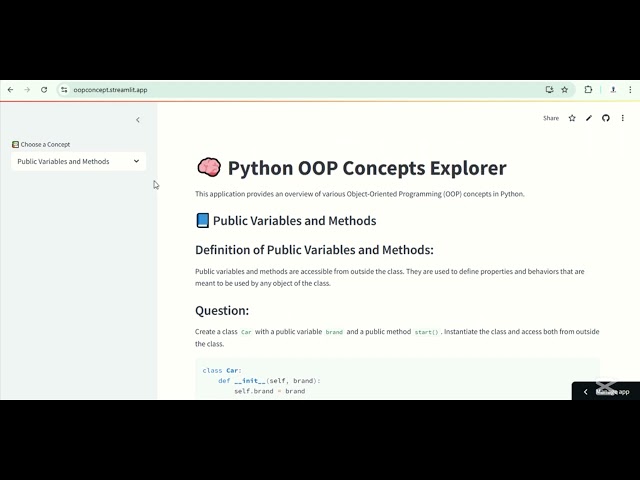This screenshot has height=480, width=640.
Task: View site information icon in address bar
Action: click(64, 90)
